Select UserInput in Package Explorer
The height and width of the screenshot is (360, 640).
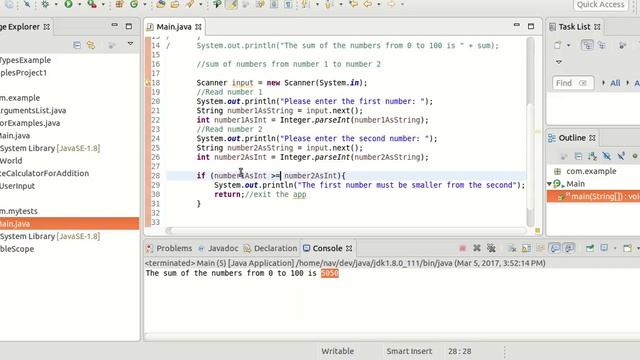click(x=18, y=186)
